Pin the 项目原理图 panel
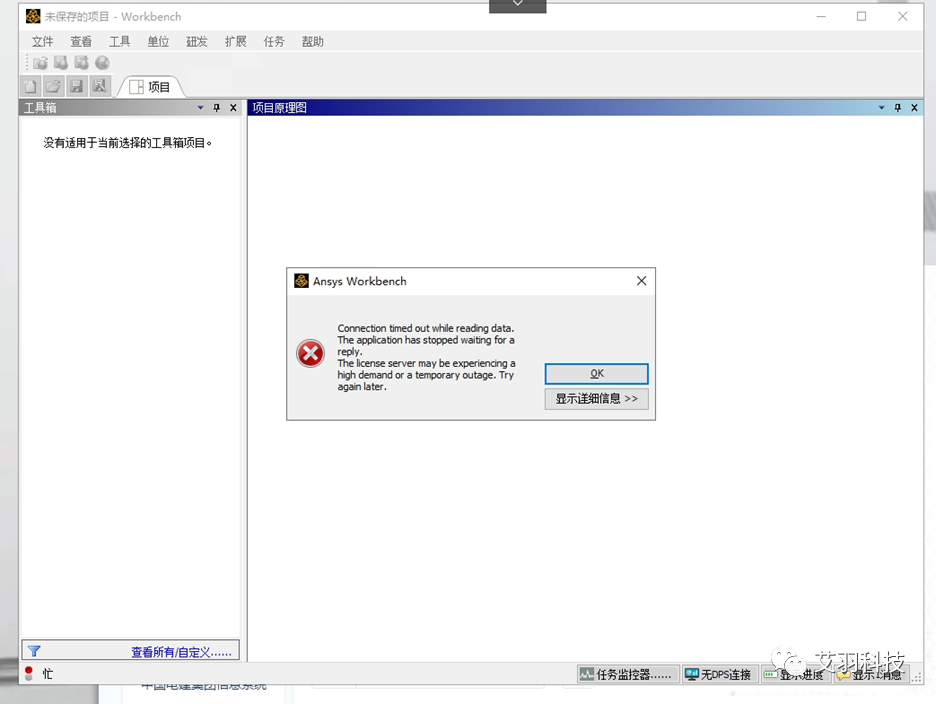Viewport: 936px width, 704px height. 898,108
